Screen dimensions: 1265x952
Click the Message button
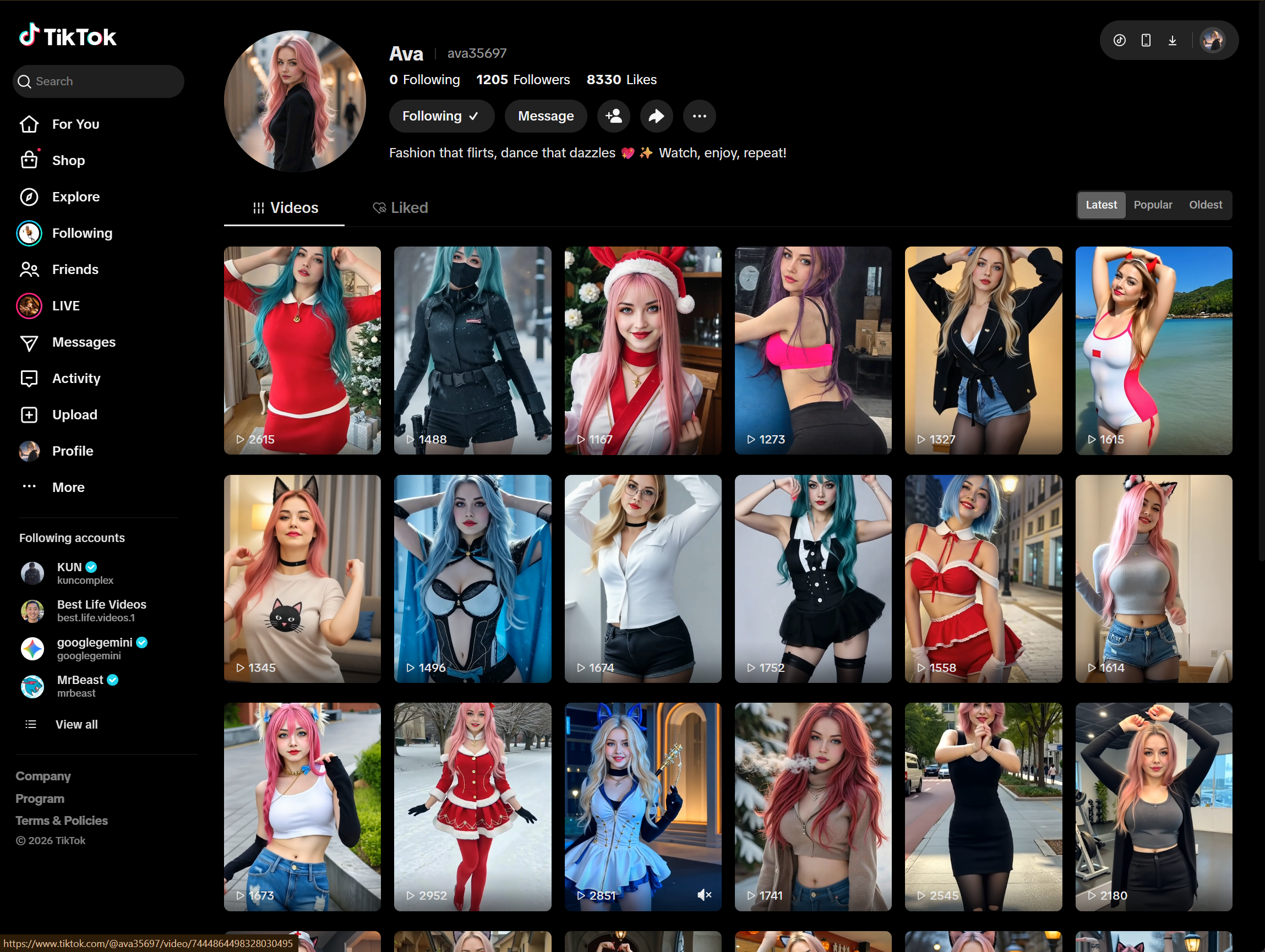(545, 116)
